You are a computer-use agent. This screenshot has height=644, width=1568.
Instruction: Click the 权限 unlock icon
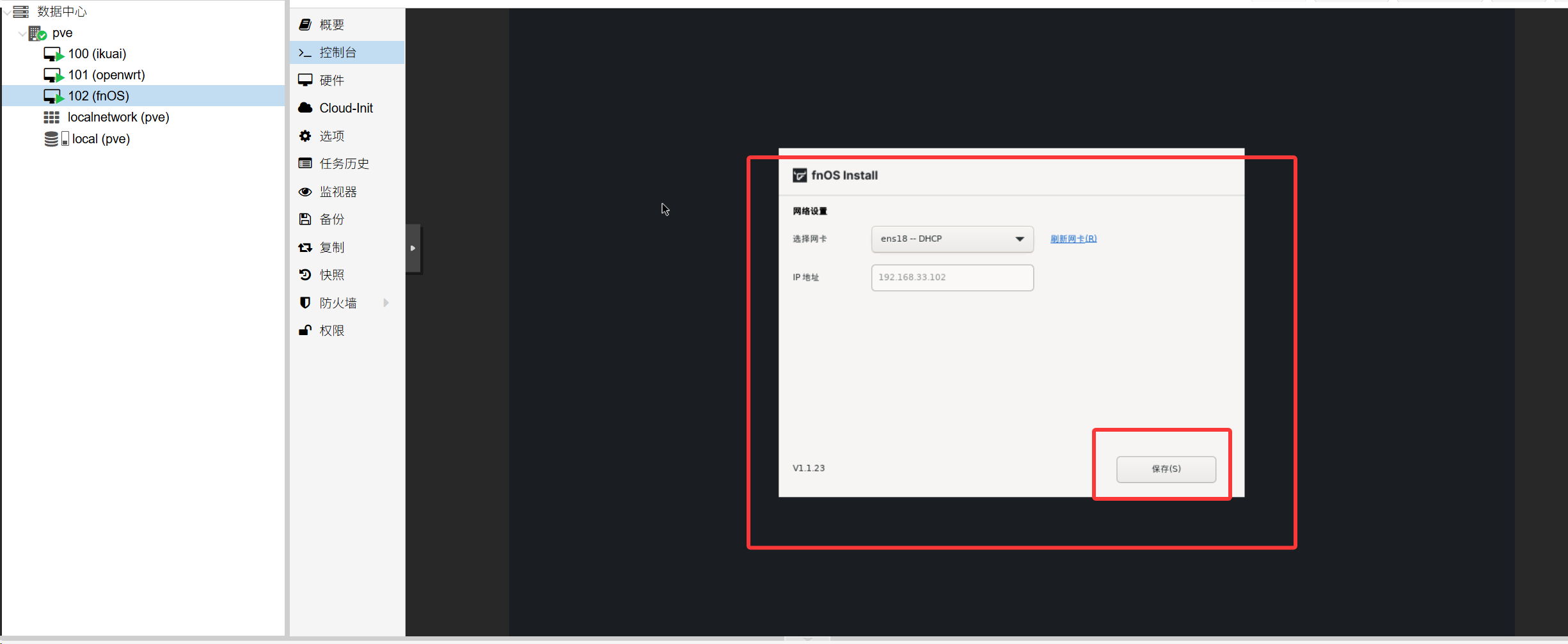[x=305, y=331]
